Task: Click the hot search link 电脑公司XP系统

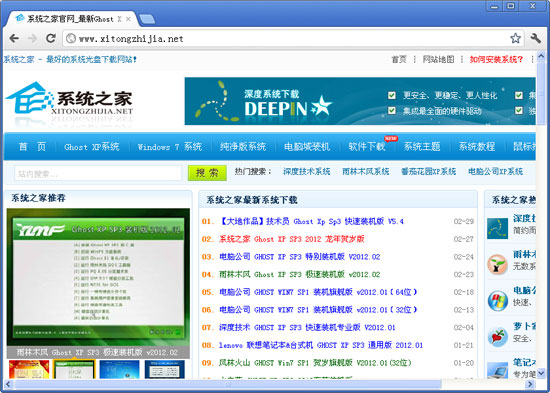Action: 495,172
